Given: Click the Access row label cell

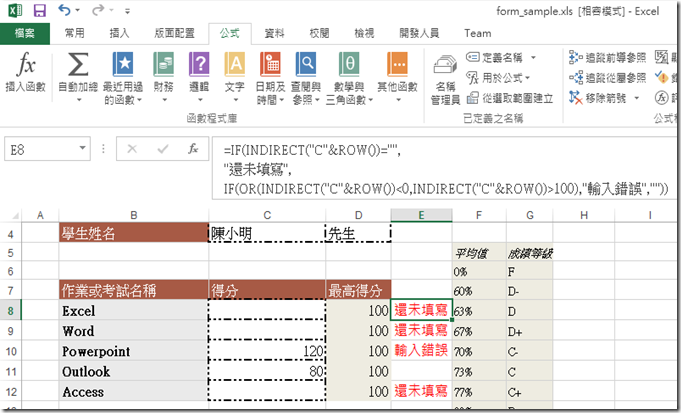Looking at the screenshot, I should coord(134,392).
